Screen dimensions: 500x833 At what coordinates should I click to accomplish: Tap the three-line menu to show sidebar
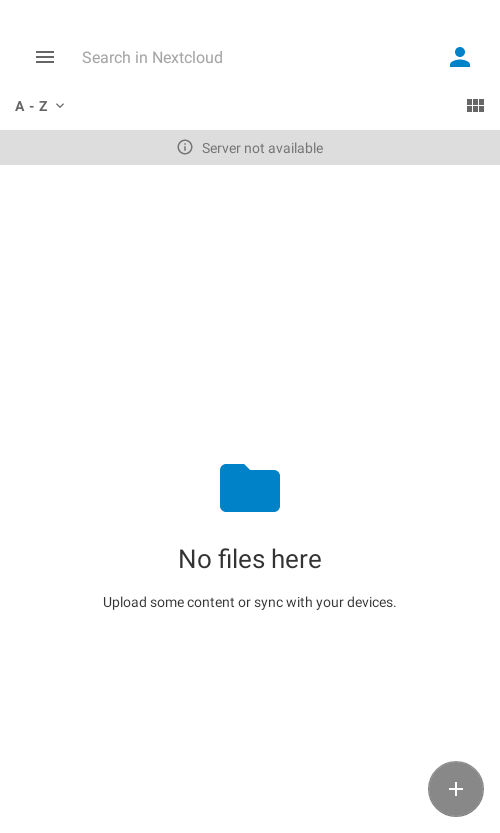click(45, 57)
